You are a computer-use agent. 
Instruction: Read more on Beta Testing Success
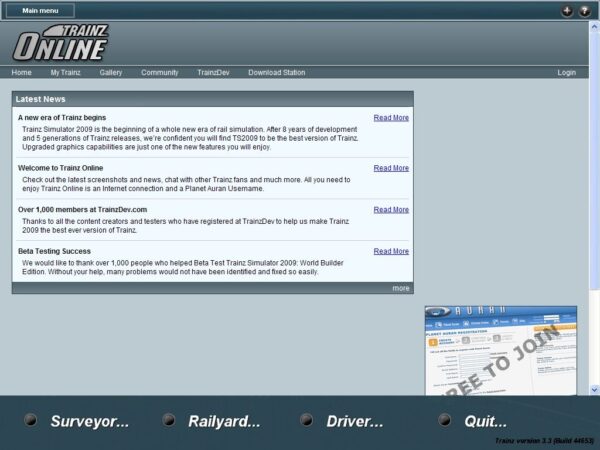(x=391, y=252)
